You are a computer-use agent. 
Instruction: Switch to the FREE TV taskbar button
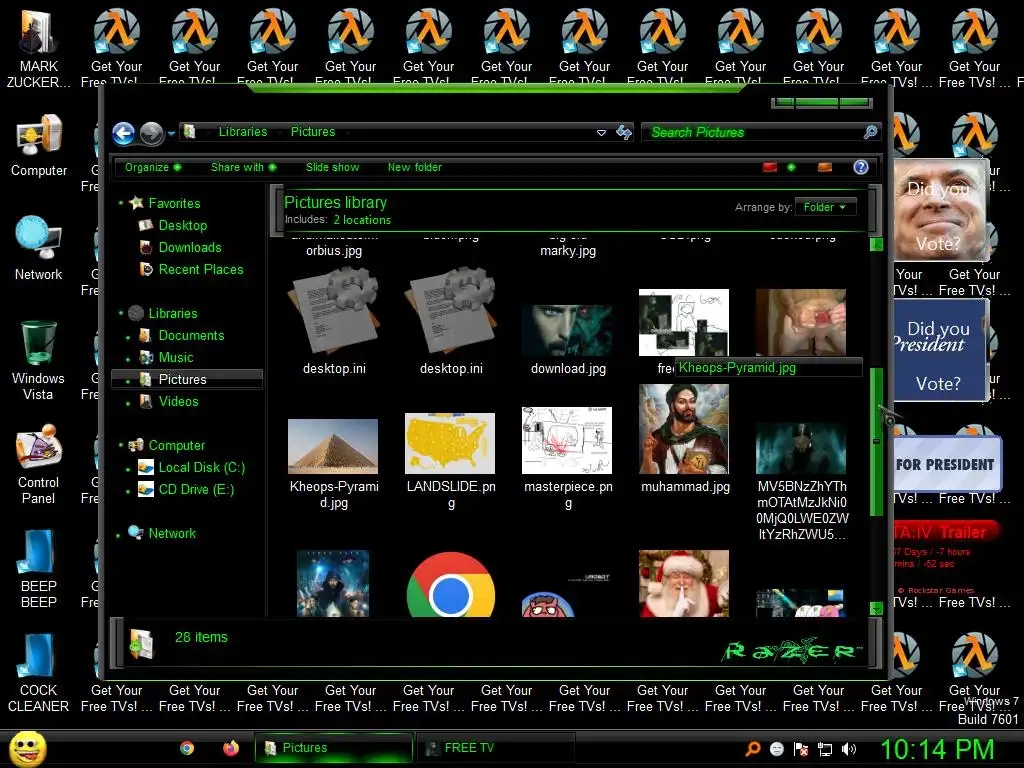[496, 748]
